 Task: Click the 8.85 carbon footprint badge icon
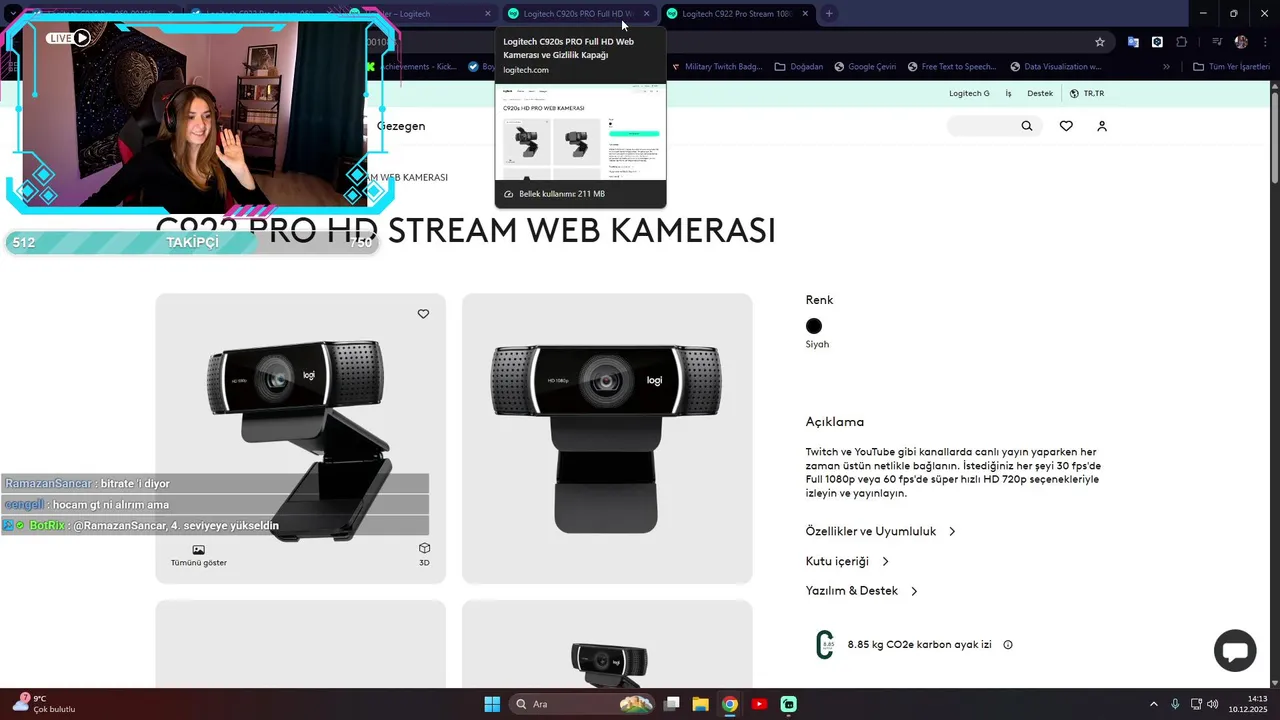point(825,645)
